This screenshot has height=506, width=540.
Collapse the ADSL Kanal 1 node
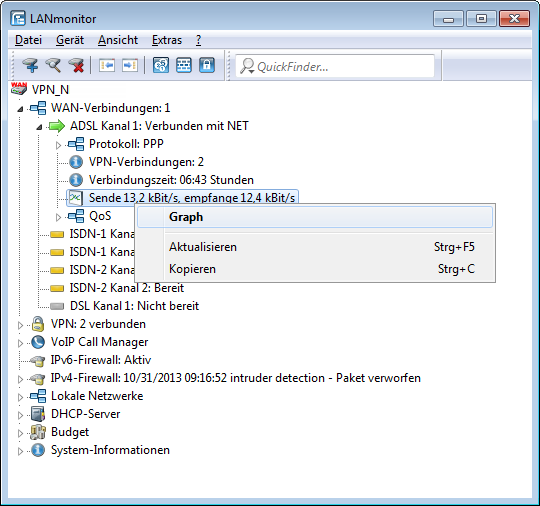pos(39,127)
